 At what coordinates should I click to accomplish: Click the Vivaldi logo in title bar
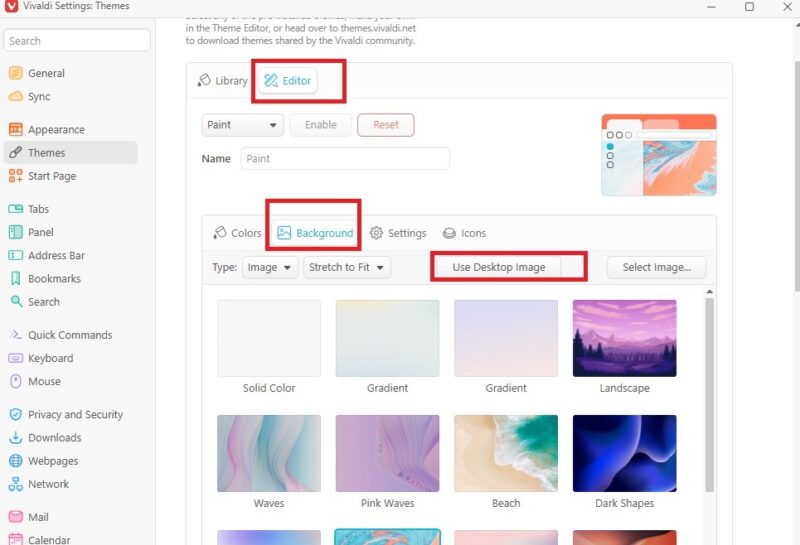pos(11,6)
